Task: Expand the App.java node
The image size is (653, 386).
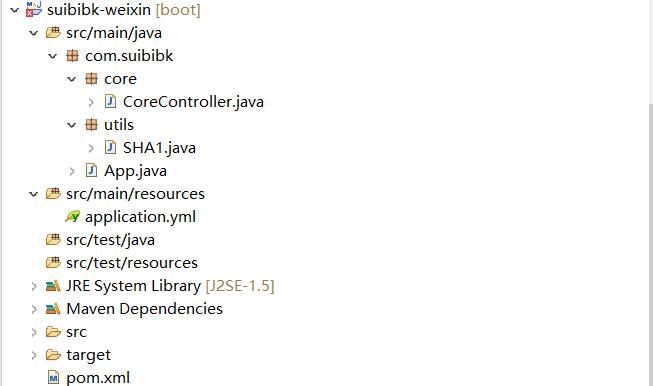Action: 72,171
